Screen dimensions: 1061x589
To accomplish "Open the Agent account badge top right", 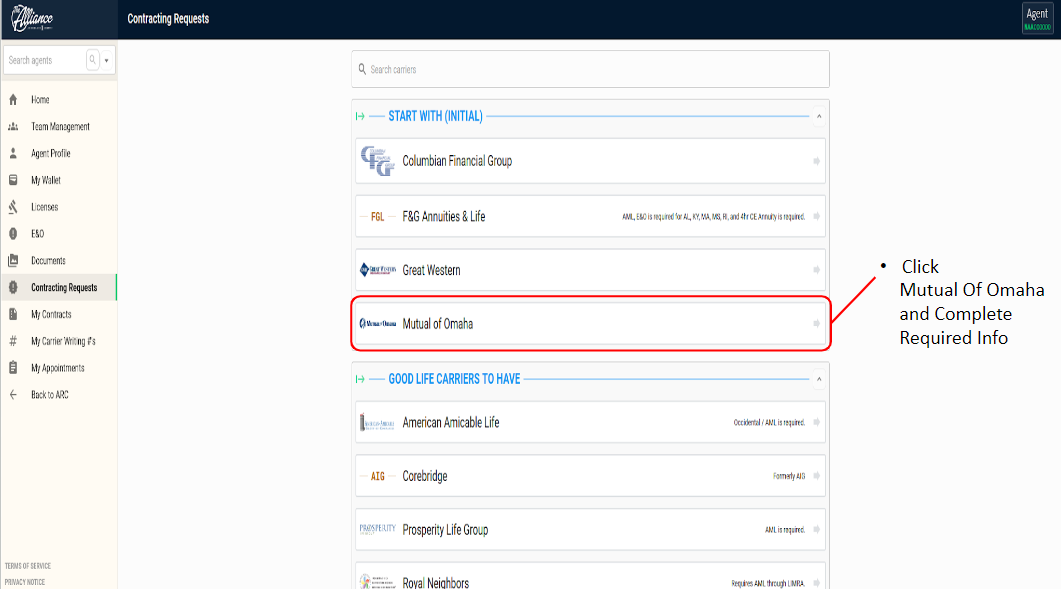I will pos(1036,19).
